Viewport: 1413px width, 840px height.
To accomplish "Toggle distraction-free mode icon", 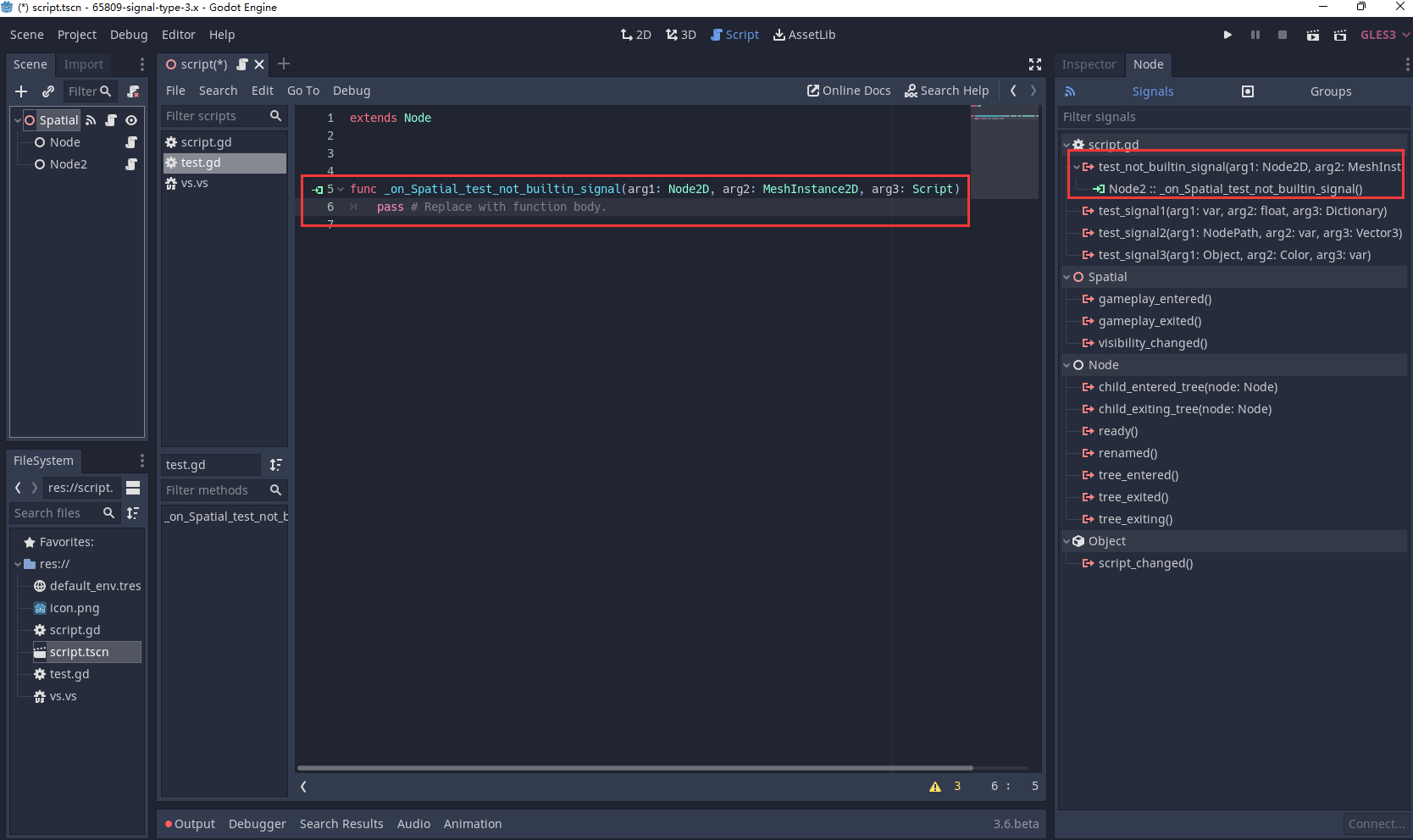I will click(1035, 64).
